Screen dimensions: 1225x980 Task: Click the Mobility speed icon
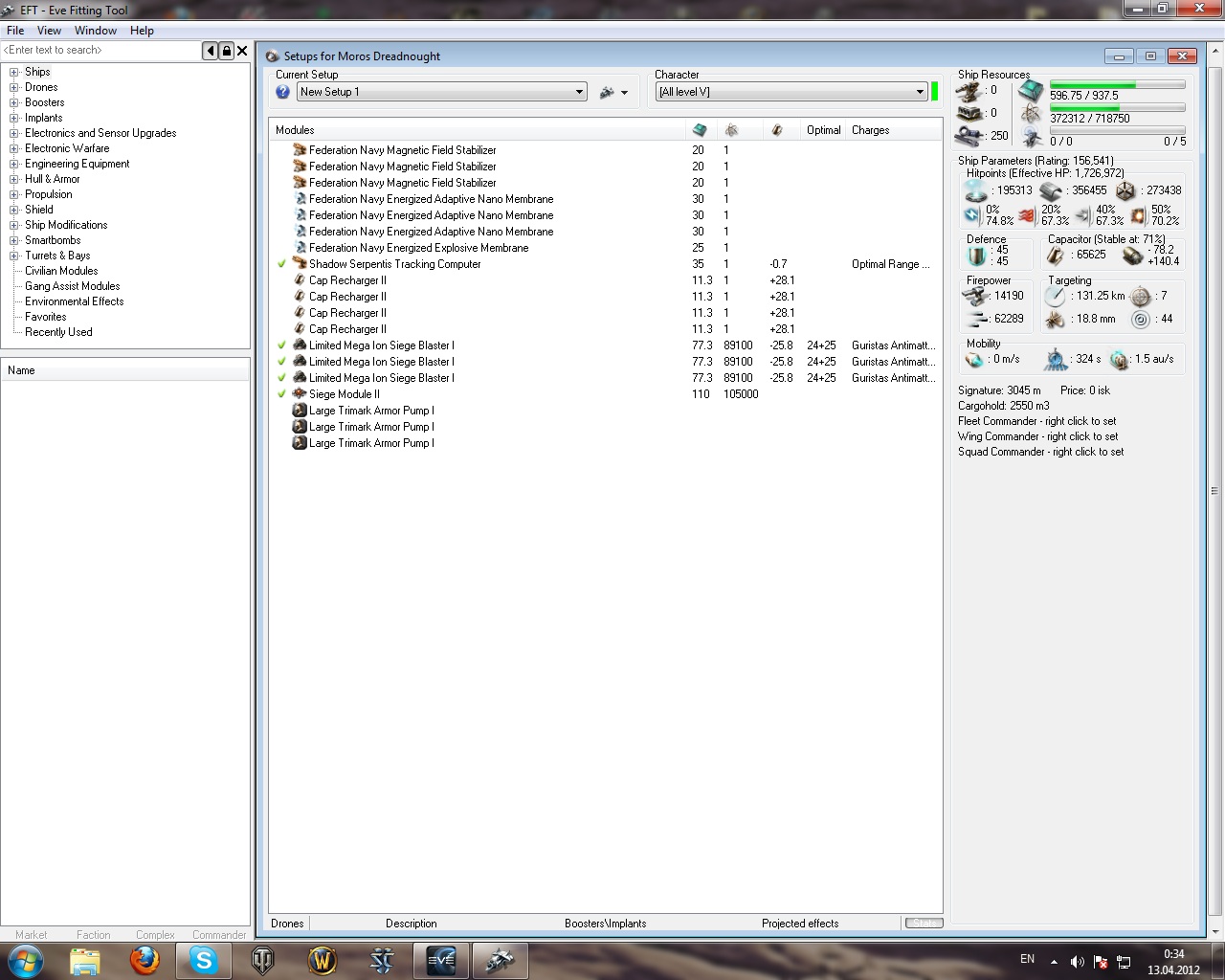pos(975,359)
